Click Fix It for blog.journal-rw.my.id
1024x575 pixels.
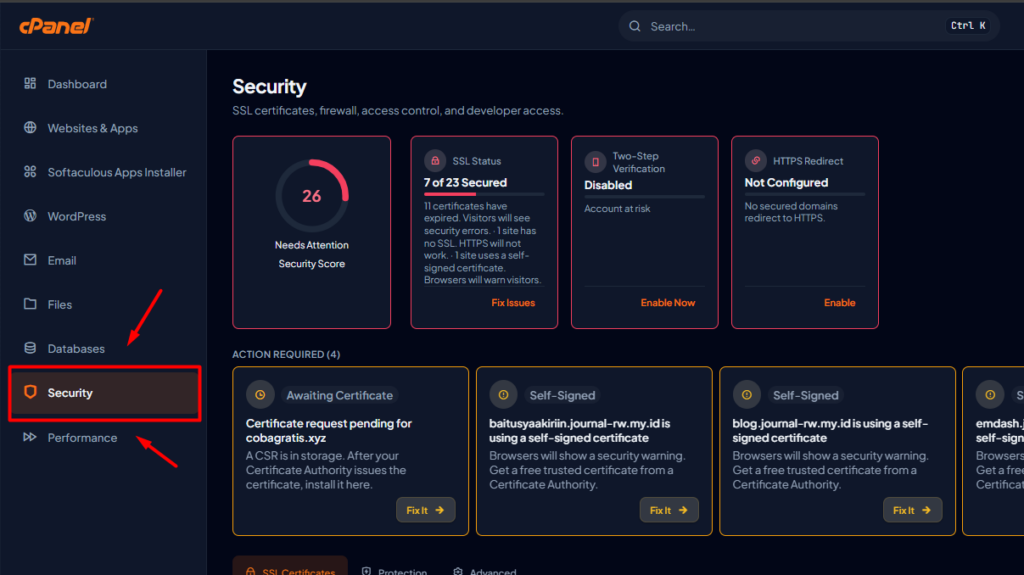coord(912,510)
